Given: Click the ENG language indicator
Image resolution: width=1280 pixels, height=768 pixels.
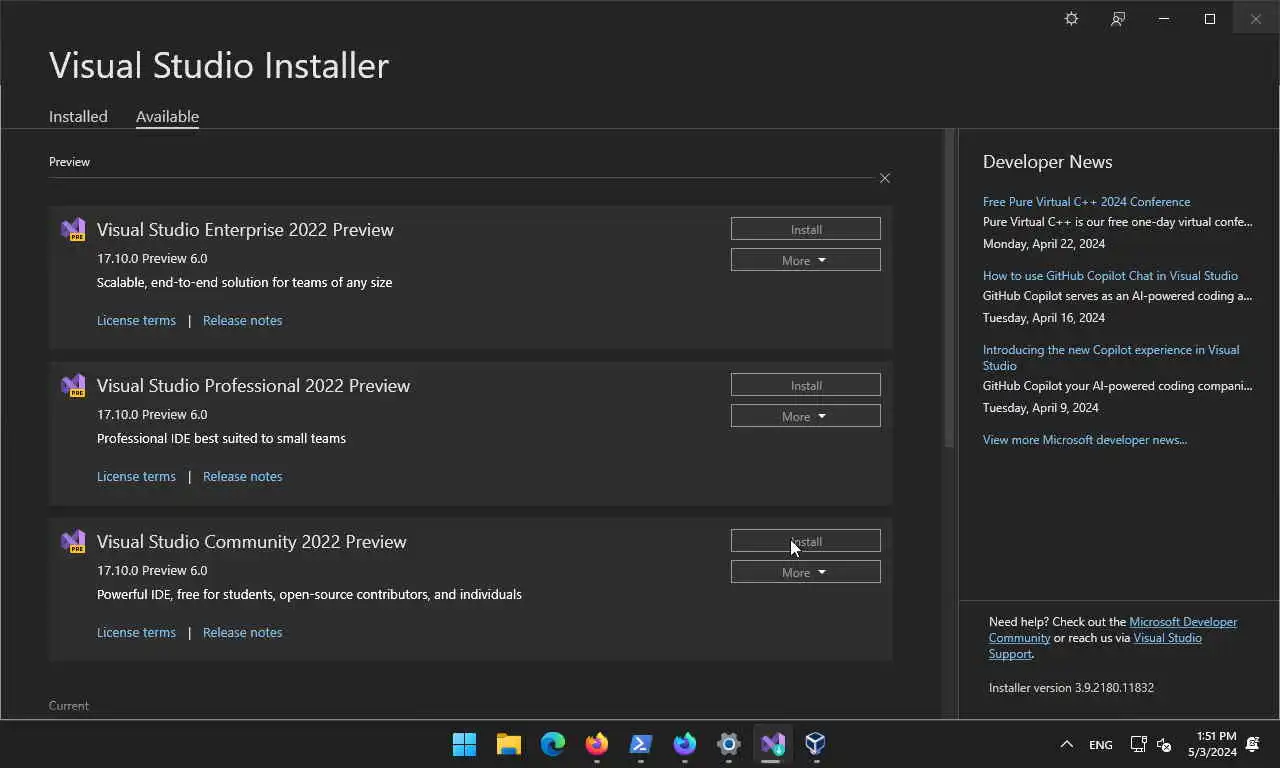Looking at the screenshot, I should pos(1100,745).
